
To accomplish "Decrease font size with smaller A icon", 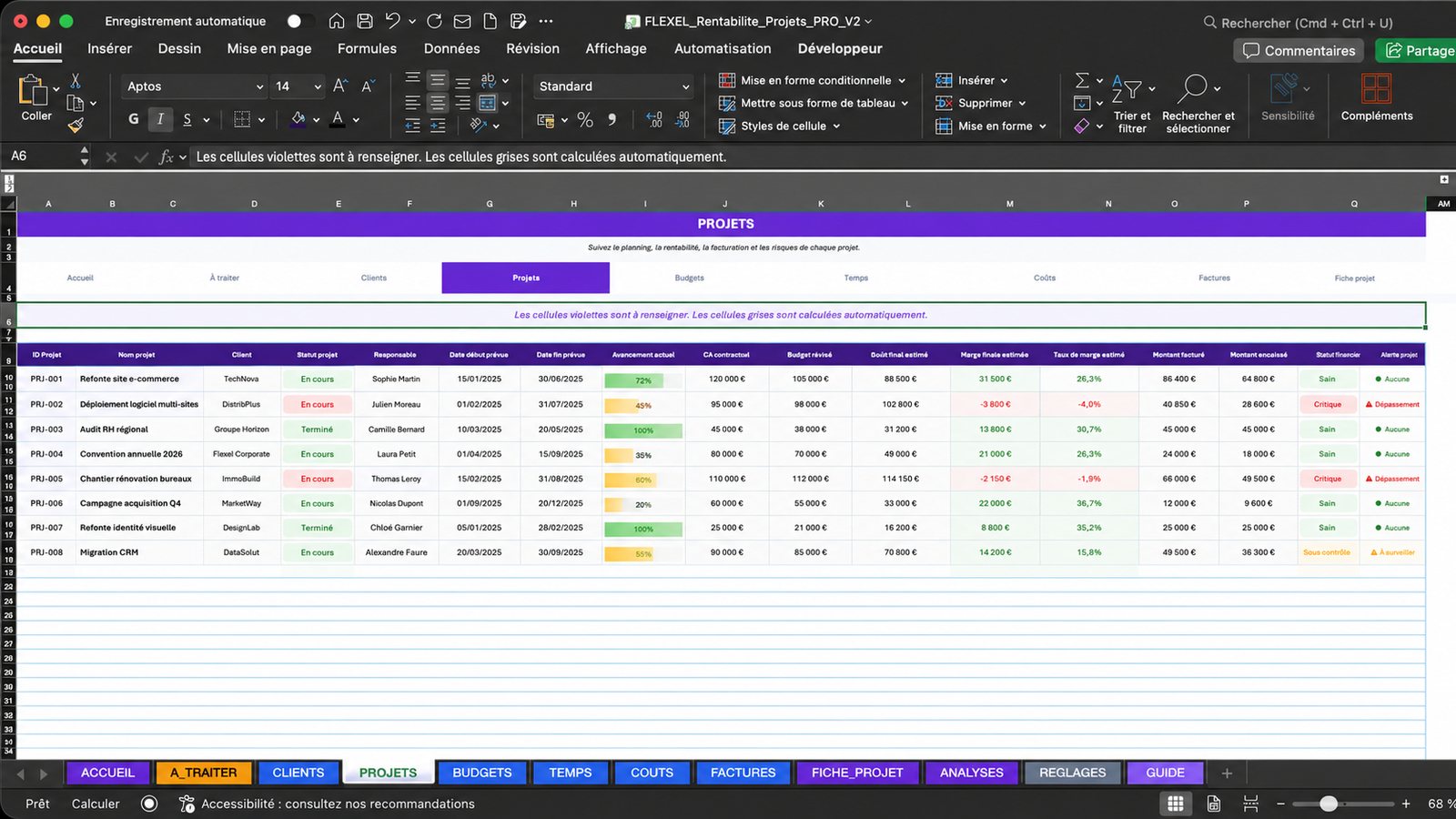I will point(368,86).
